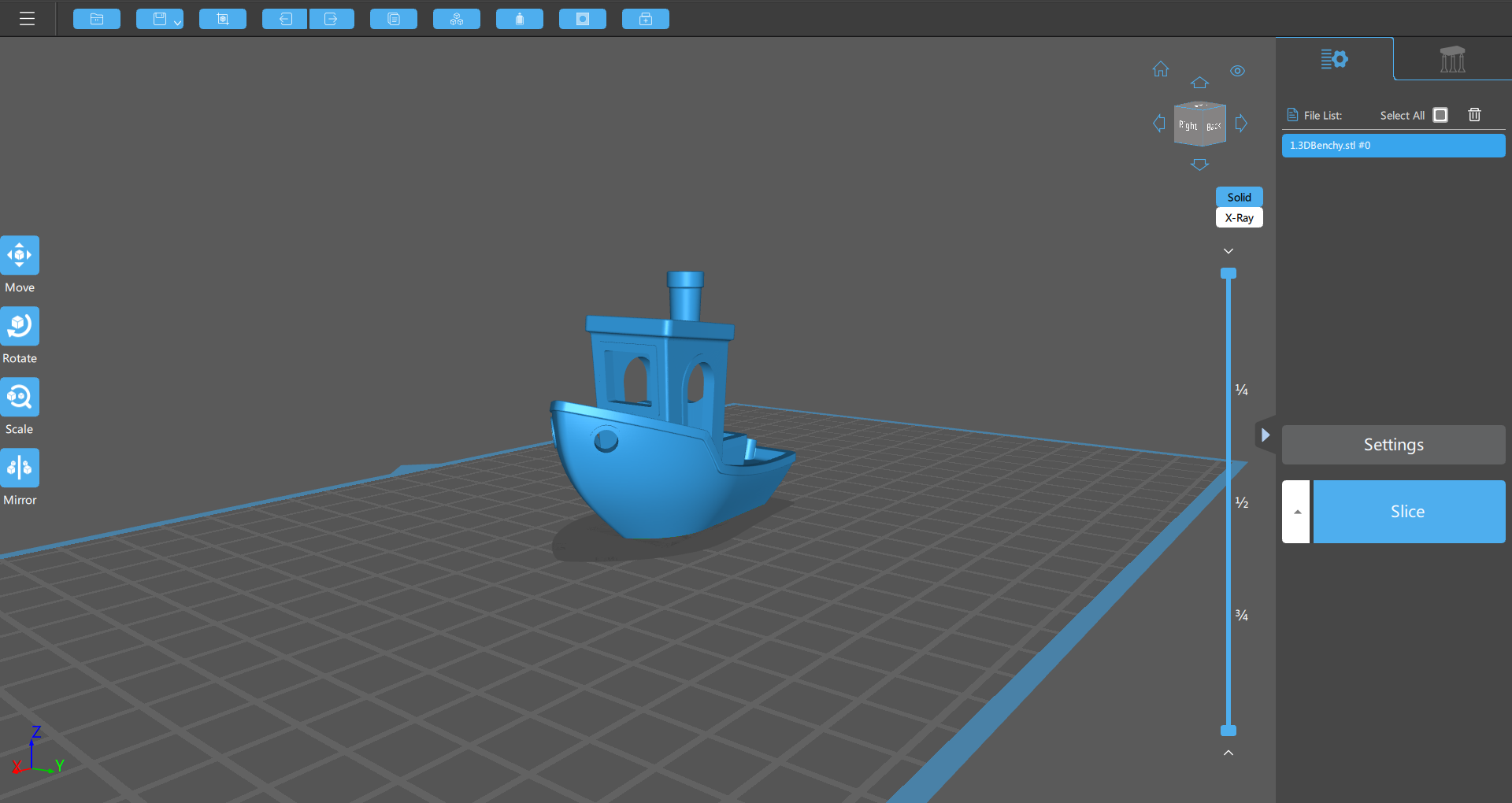Click the hollow bottle-shaped toolbar icon

[x=520, y=19]
